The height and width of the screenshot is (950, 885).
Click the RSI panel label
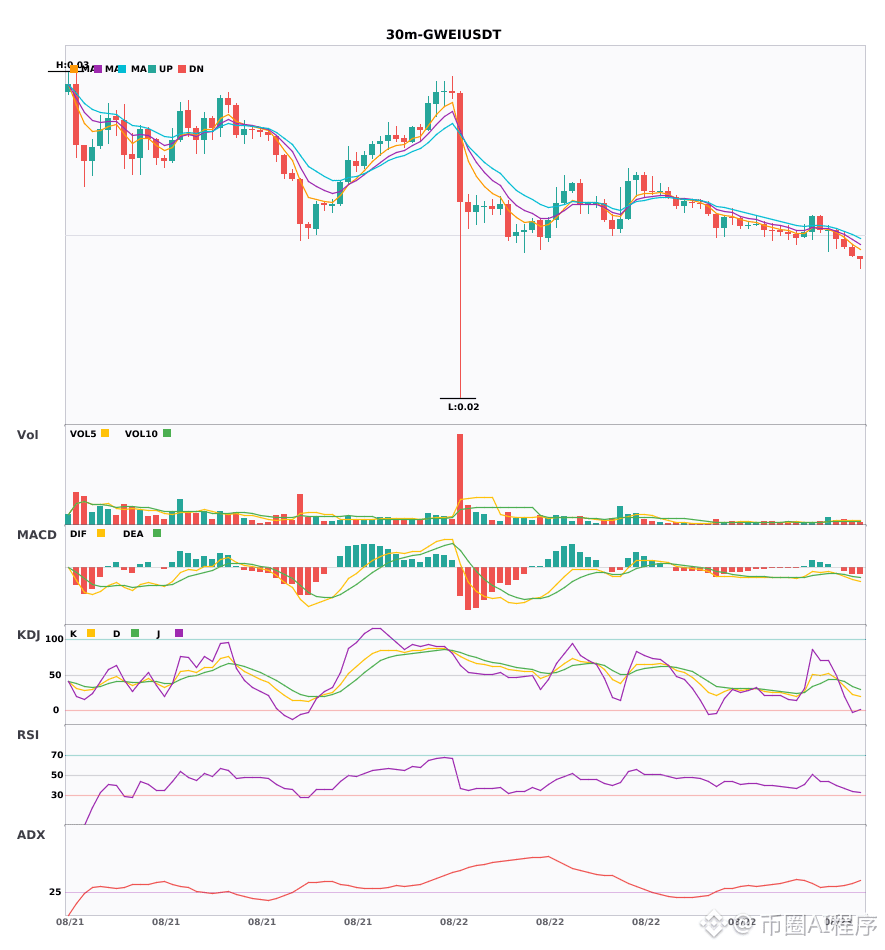tap(28, 735)
